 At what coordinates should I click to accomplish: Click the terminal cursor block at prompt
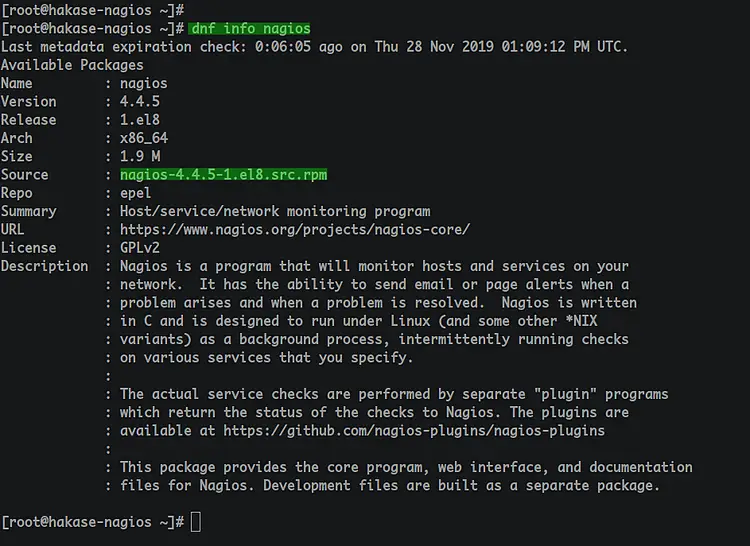click(196, 522)
